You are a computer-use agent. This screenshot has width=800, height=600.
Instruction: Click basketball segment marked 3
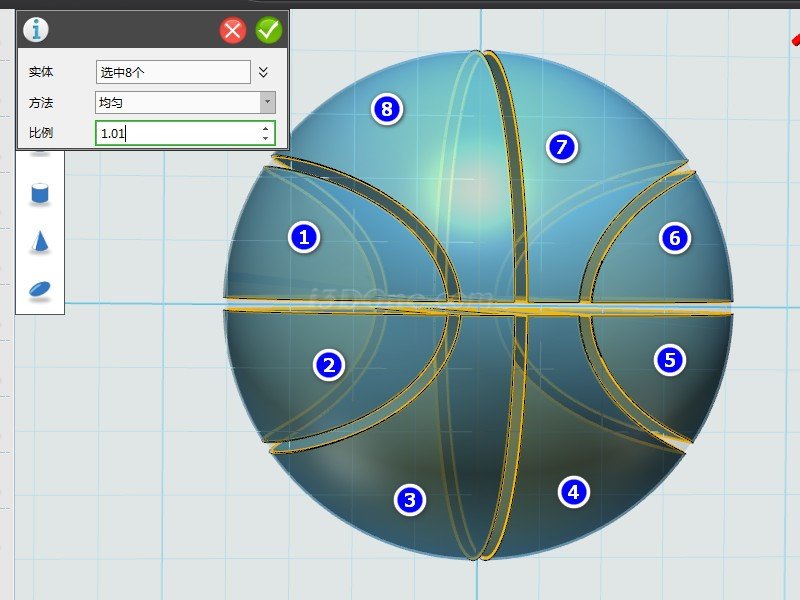click(x=408, y=499)
